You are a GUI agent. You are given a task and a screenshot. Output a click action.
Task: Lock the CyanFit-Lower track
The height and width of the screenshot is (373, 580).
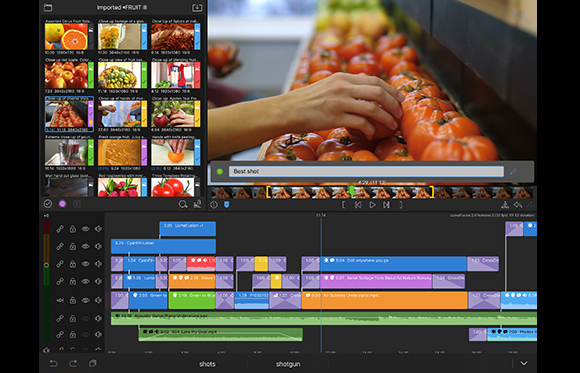tap(73, 246)
